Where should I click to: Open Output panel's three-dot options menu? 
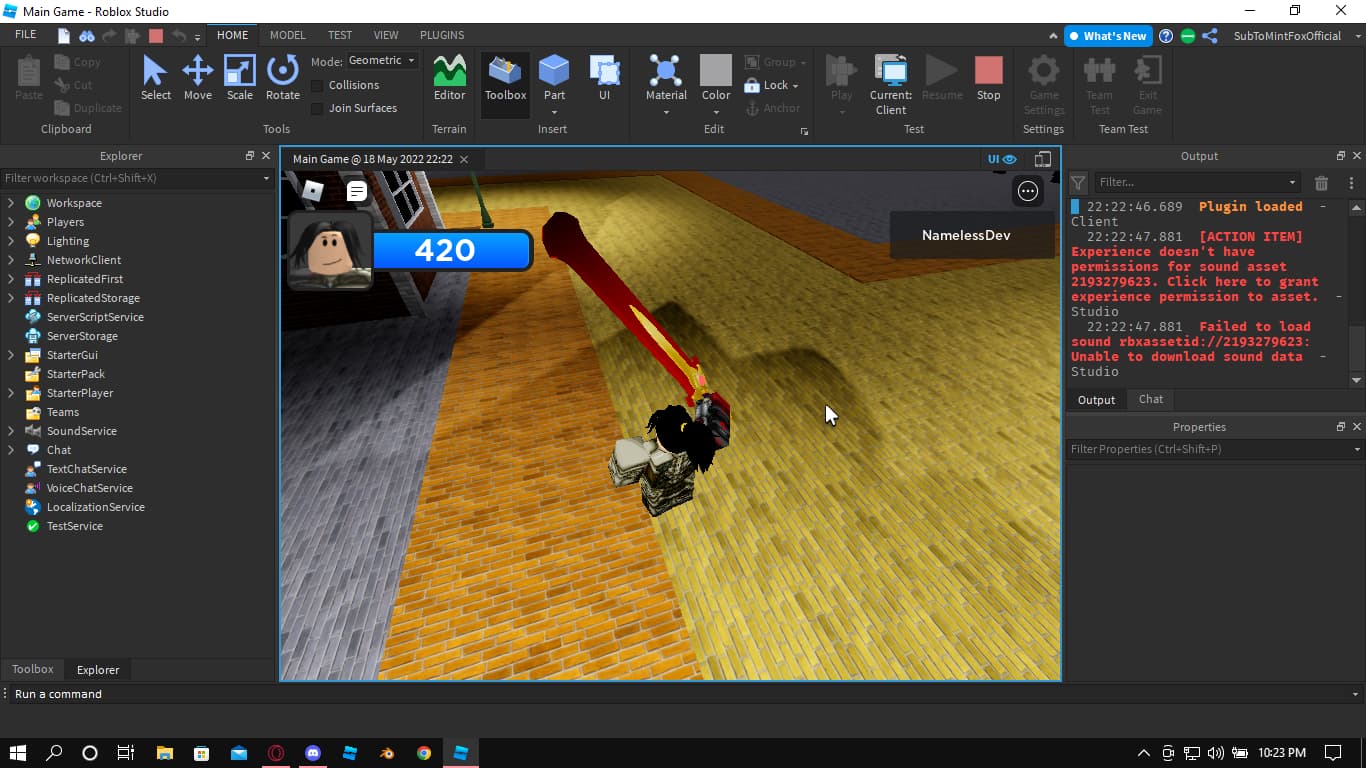click(x=1351, y=183)
